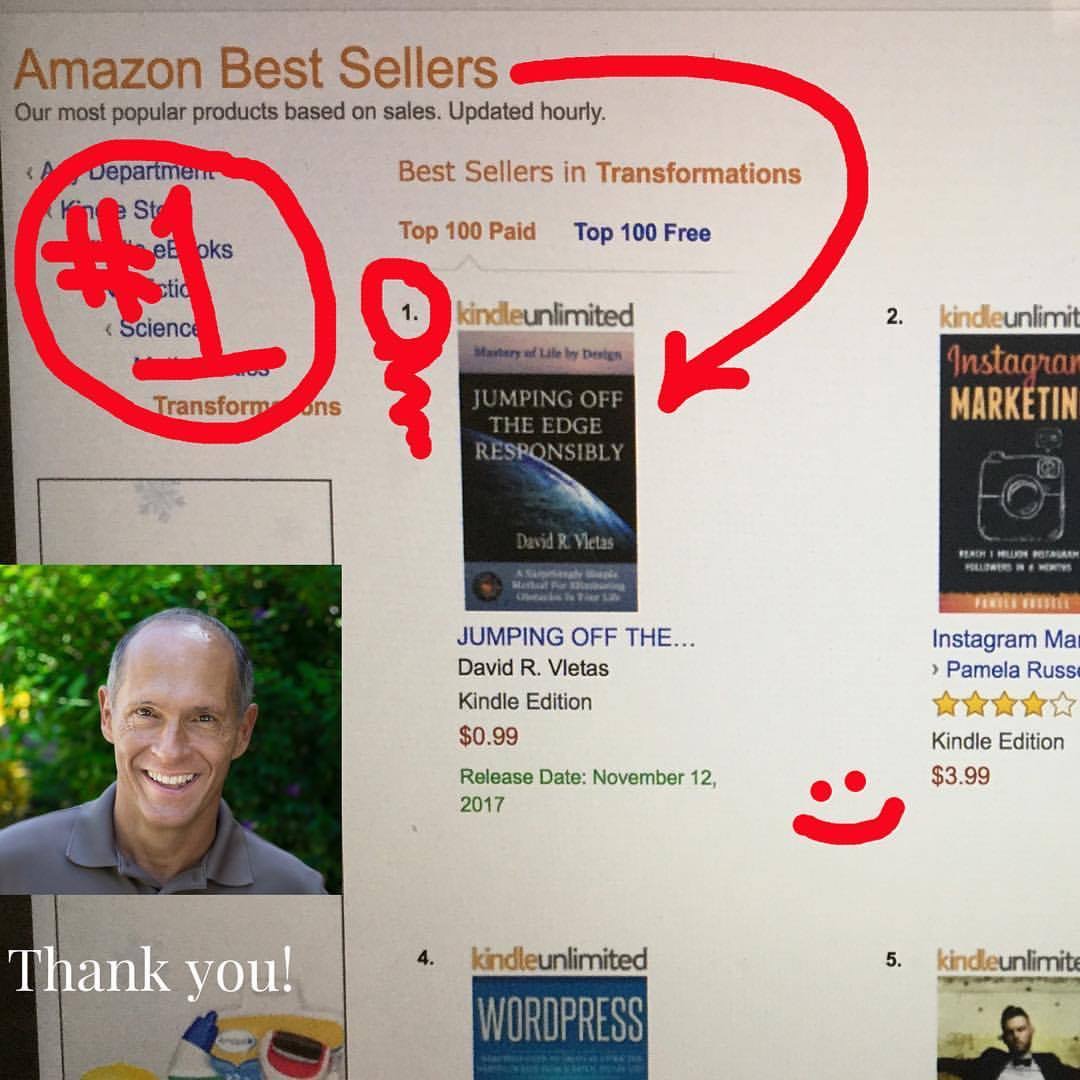
Task: Click the Instagram Marketing book cover
Action: point(1009,474)
